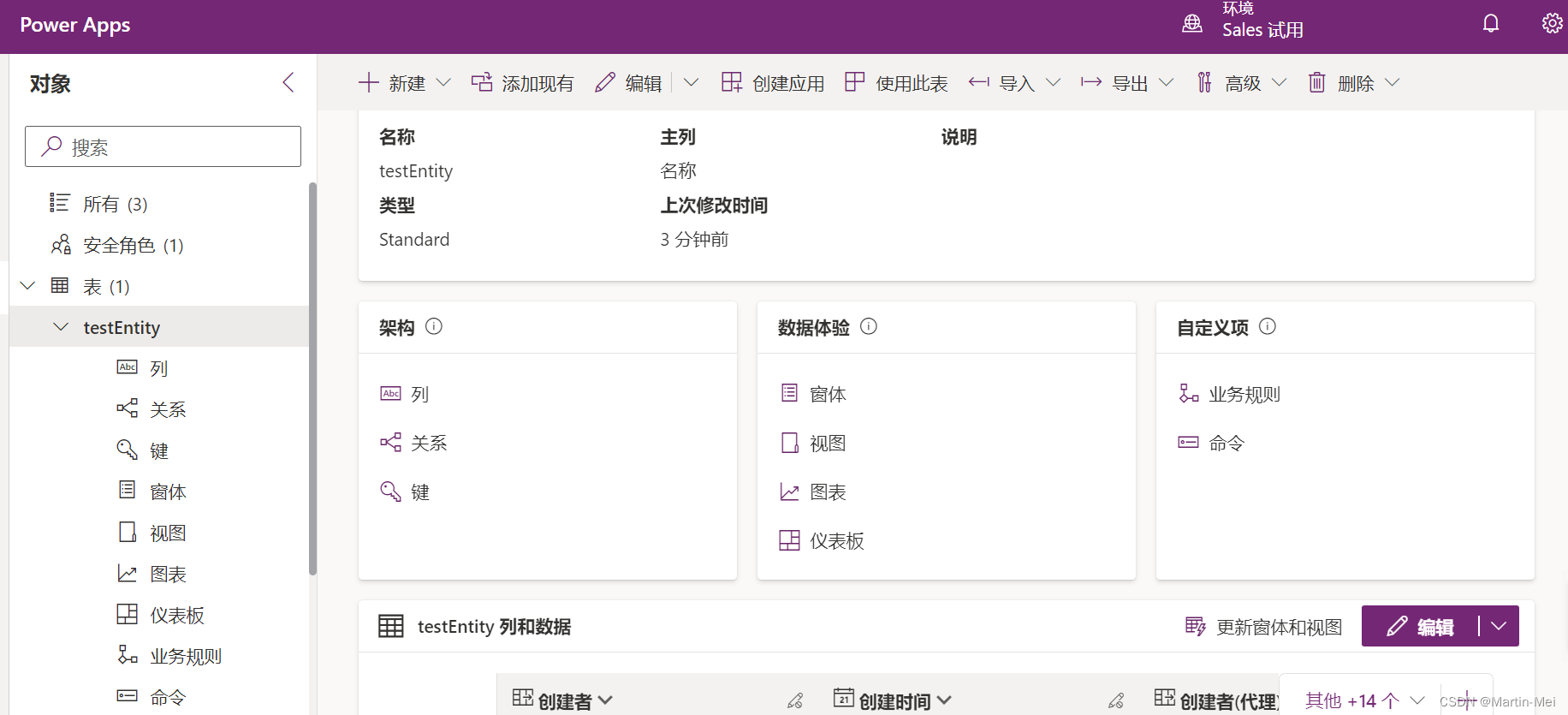Click the 新建 plus icon
Screen dimensions: 1568x715
(x=368, y=82)
